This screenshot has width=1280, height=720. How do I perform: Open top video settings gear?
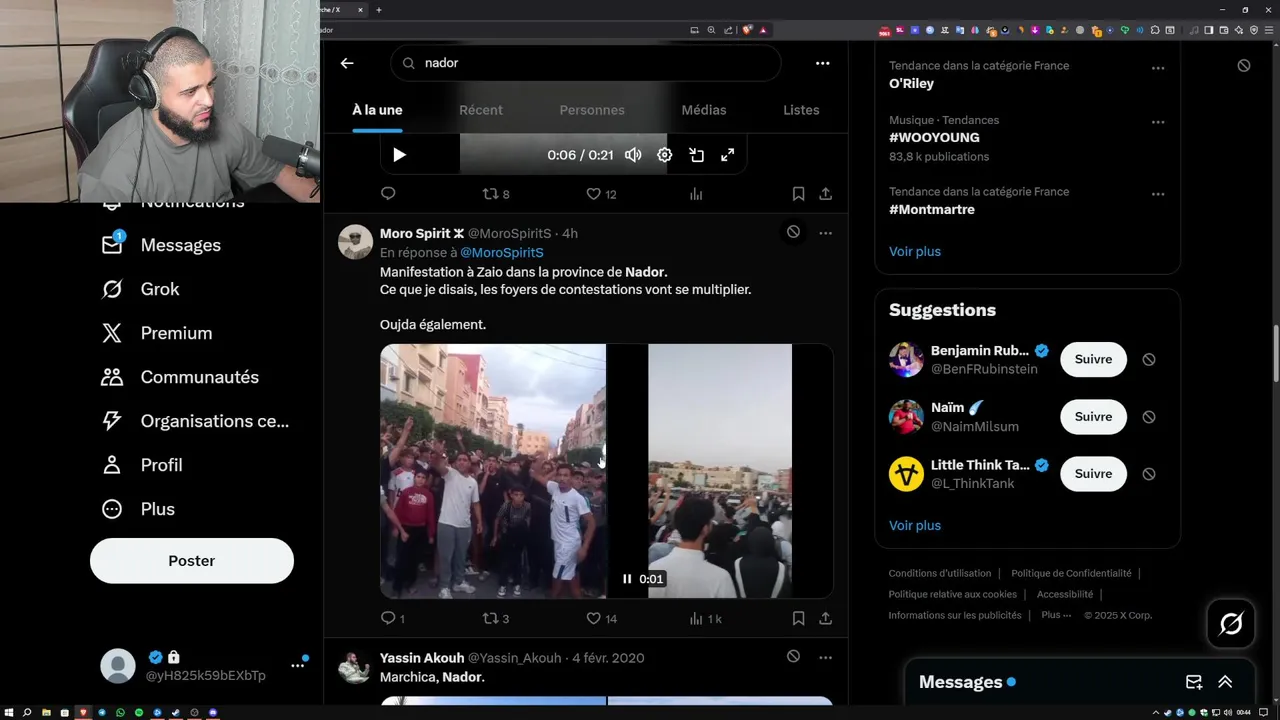(x=664, y=155)
